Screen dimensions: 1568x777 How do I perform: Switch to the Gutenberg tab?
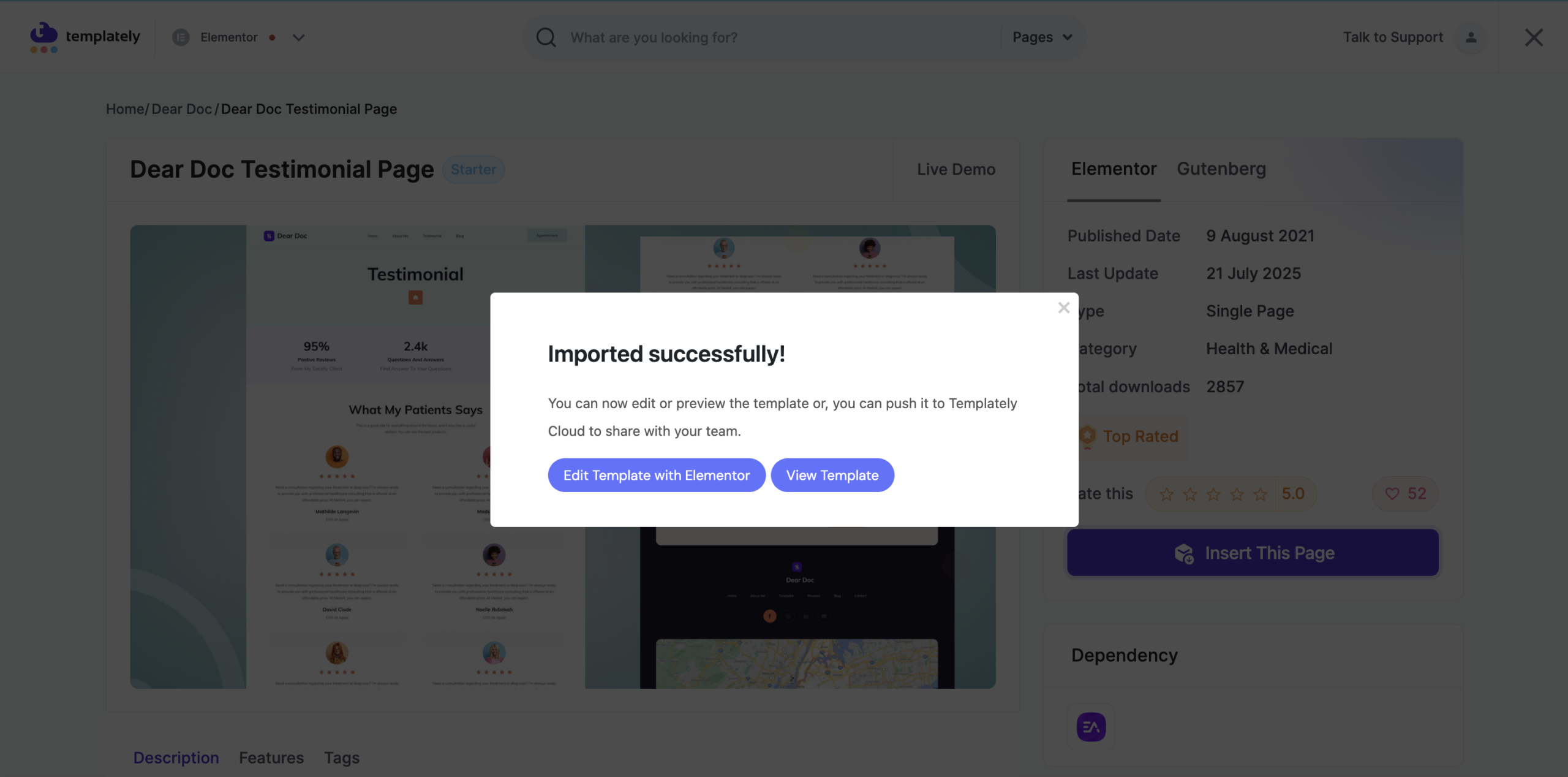point(1221,169)
